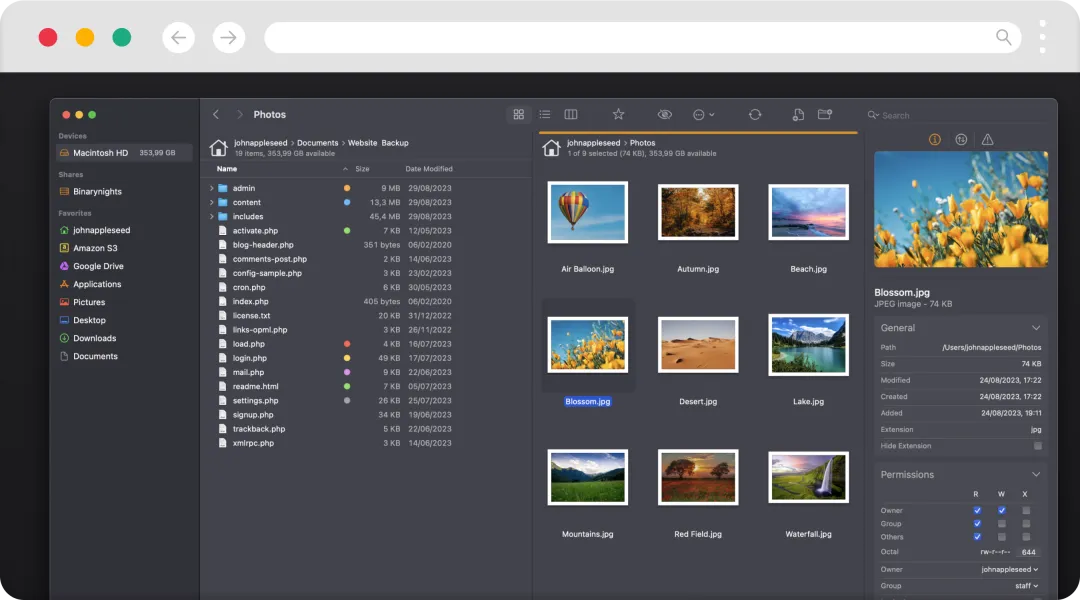Screen dimensions: 1080x600
Task: Select Autumn.jpg thumbnail
Action: 698,212
